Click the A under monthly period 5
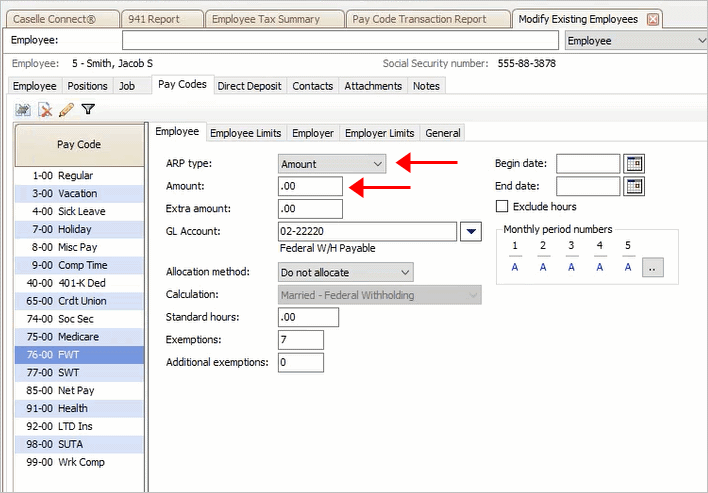708x493 pixels. [x=628, y=267]
